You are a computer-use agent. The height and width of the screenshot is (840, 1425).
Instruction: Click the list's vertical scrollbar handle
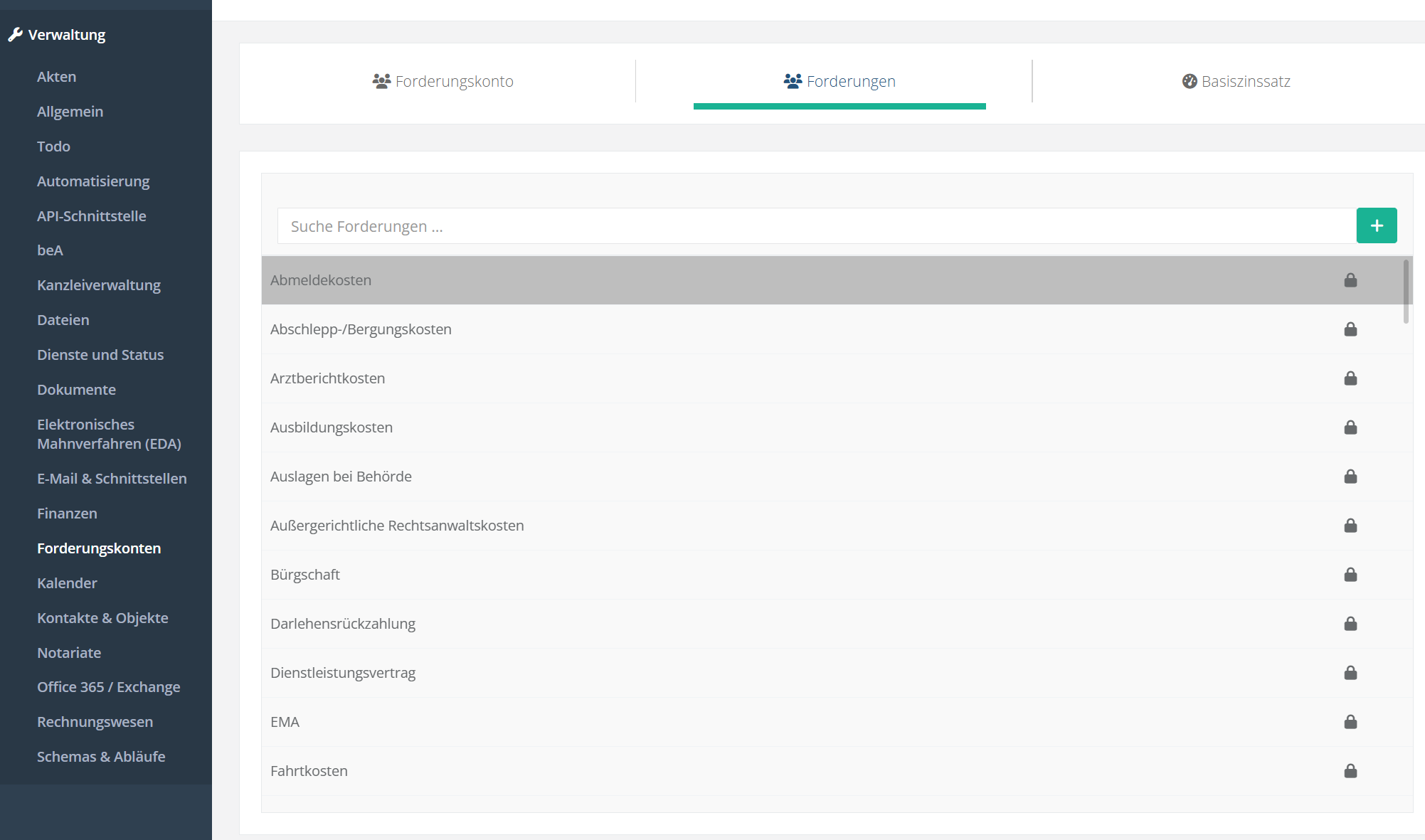(x=1406, y=292)
